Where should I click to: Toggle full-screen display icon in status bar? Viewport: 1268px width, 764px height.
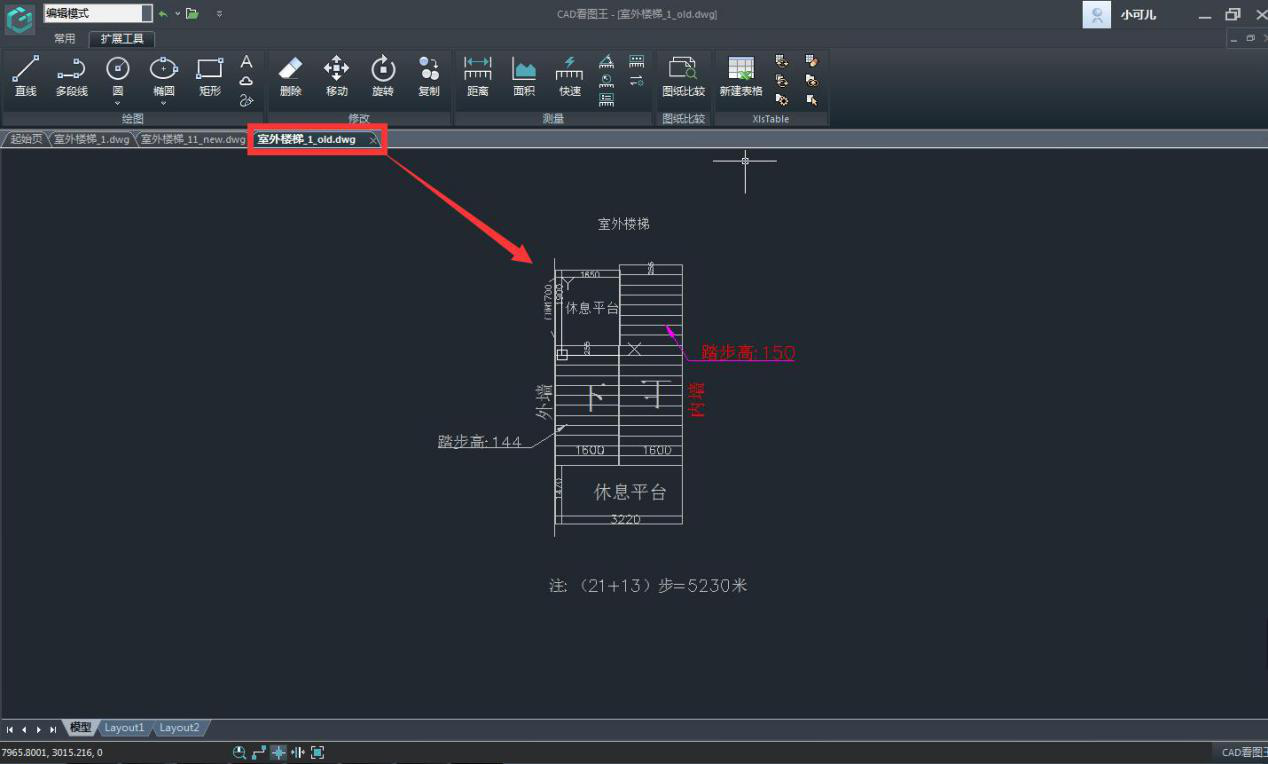point(318,753)
